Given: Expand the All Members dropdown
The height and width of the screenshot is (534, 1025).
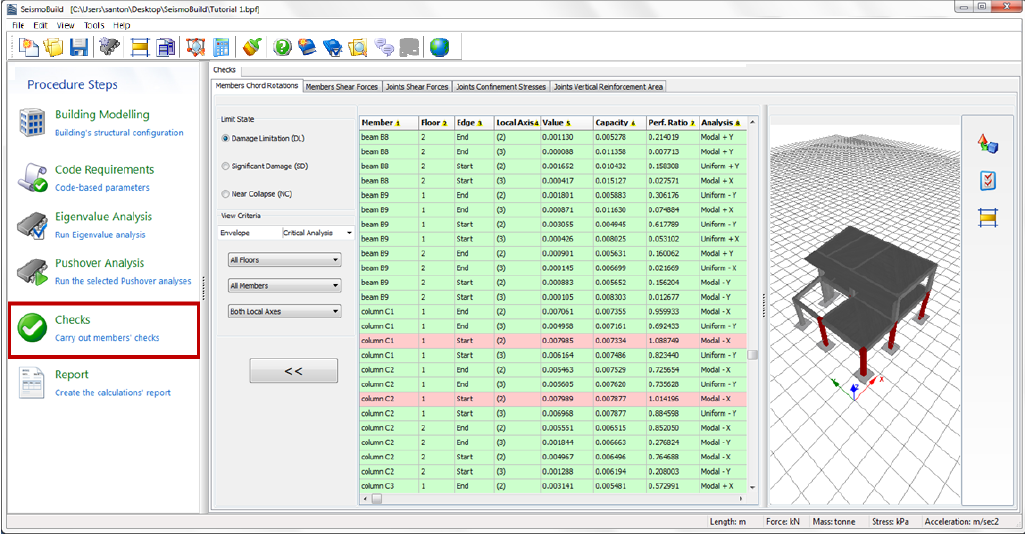Looking at the screenshot, I should tap(285, 286).
